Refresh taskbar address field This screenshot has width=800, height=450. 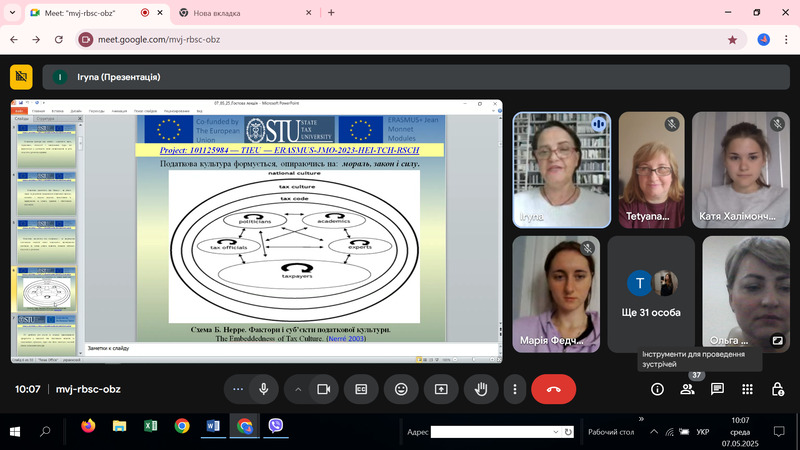click(568, 432)
